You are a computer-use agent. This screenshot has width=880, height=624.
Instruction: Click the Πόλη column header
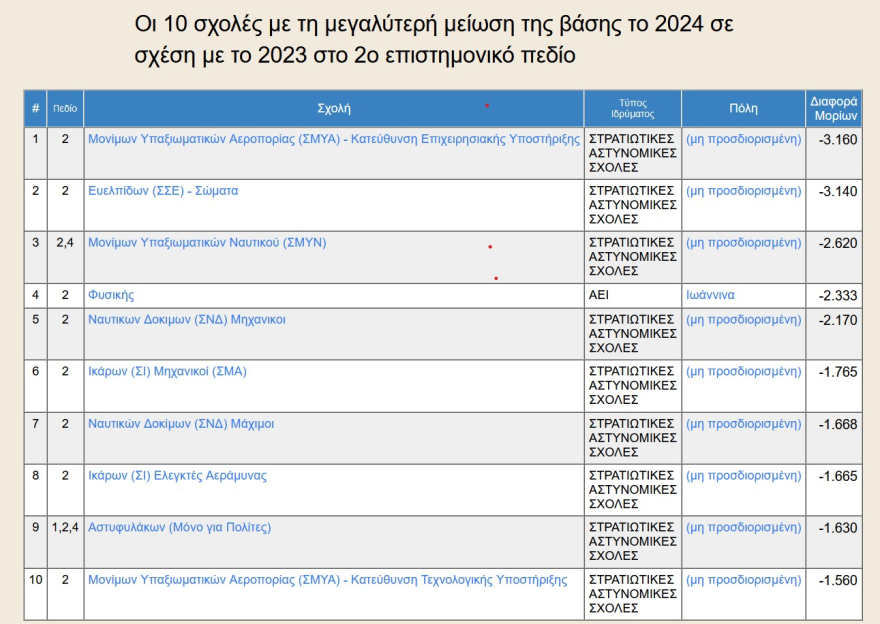click(743, 108)
